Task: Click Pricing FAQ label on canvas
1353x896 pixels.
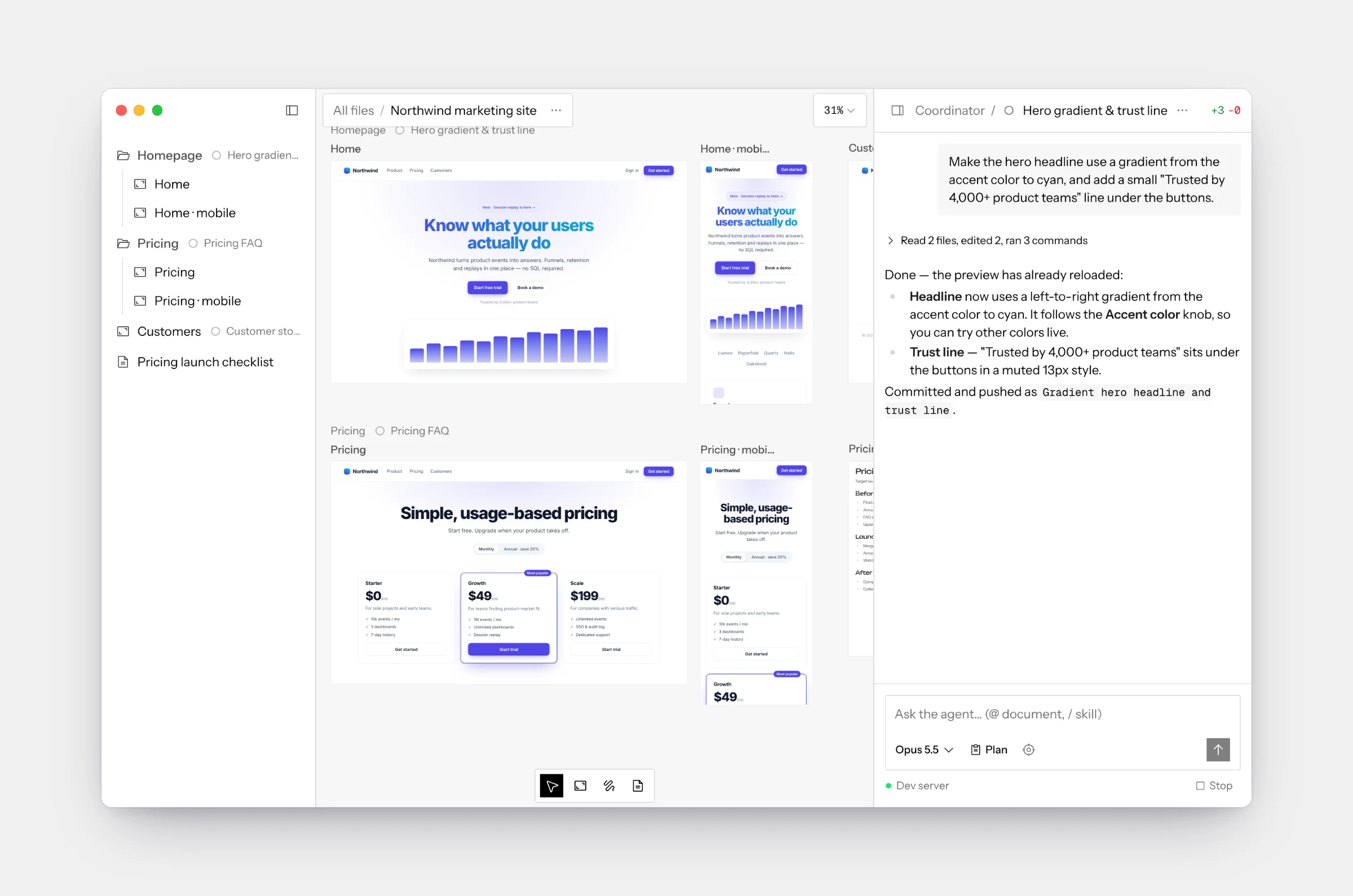Action: point(412,431)
